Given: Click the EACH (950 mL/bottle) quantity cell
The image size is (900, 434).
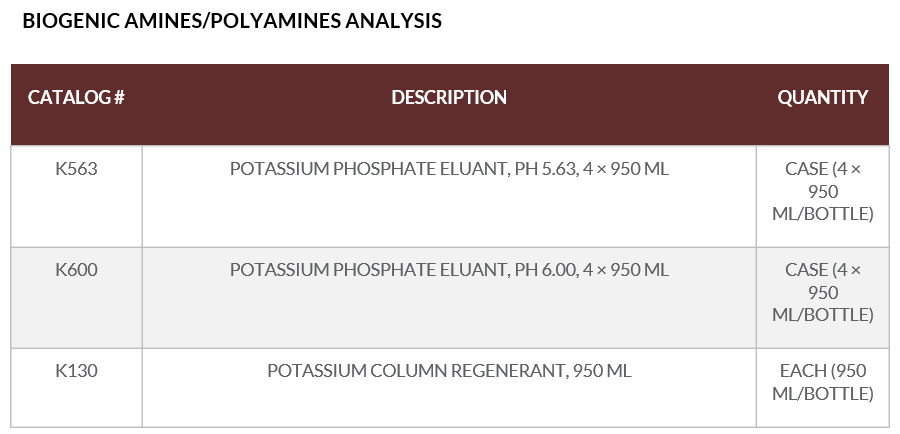Looking at the screenshot, I should (822, 382).
